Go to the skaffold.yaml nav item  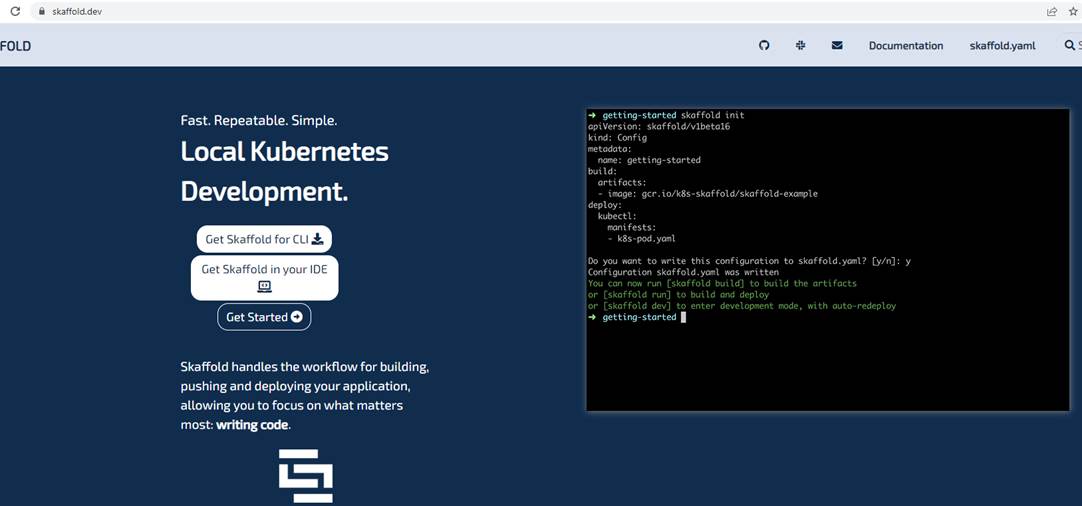click(x=1002, y=46)
